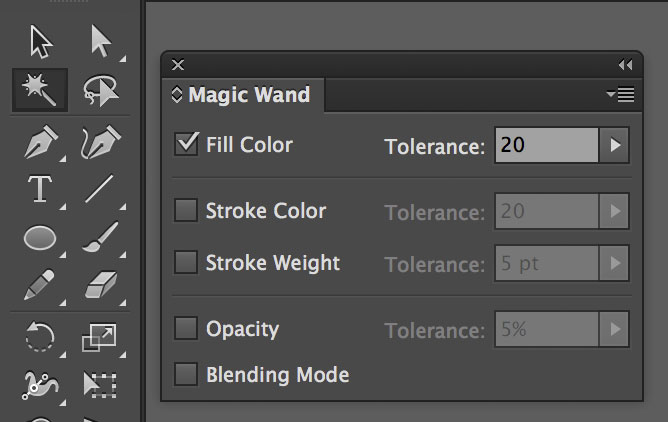
Task: Click the Stroke Color label
Action: tap(266, 211)
